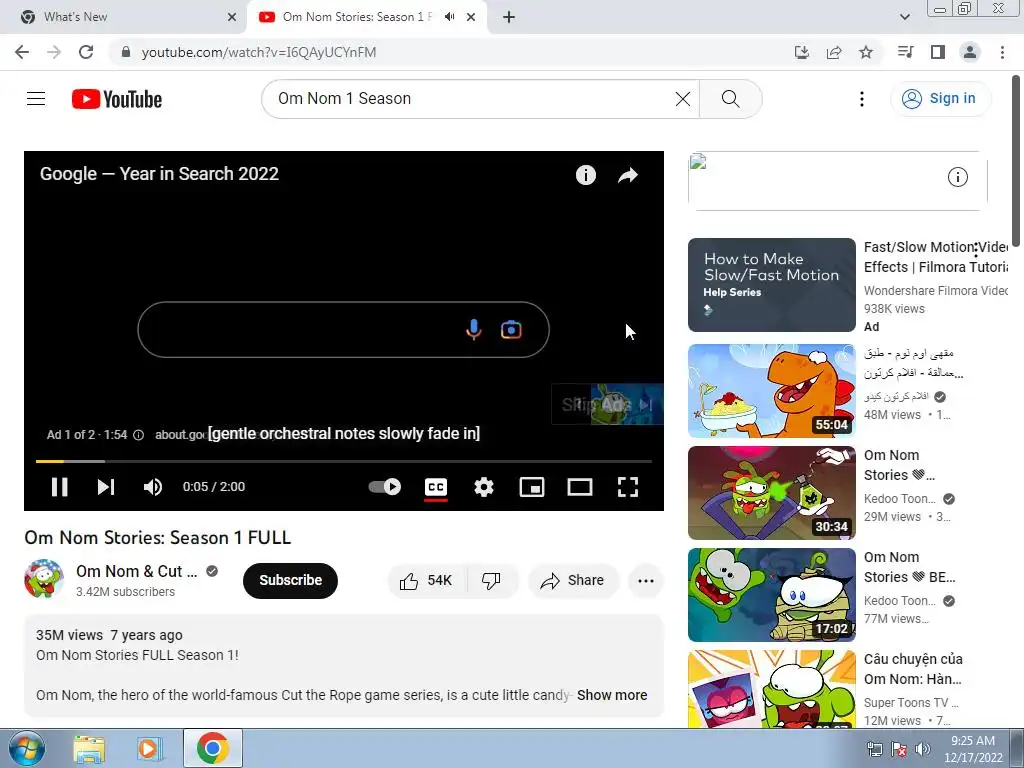
Task: Reload the current page
Action: coord(86,52)
